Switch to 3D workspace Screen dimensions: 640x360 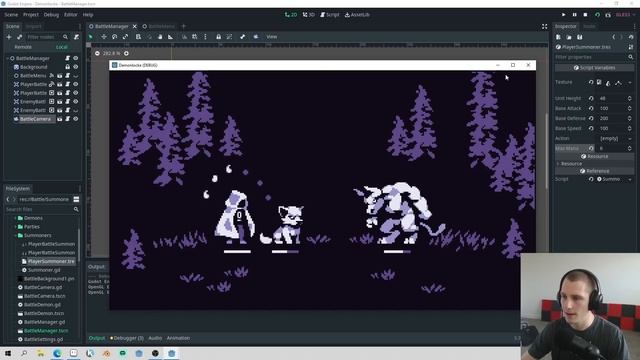pos(309,15)
